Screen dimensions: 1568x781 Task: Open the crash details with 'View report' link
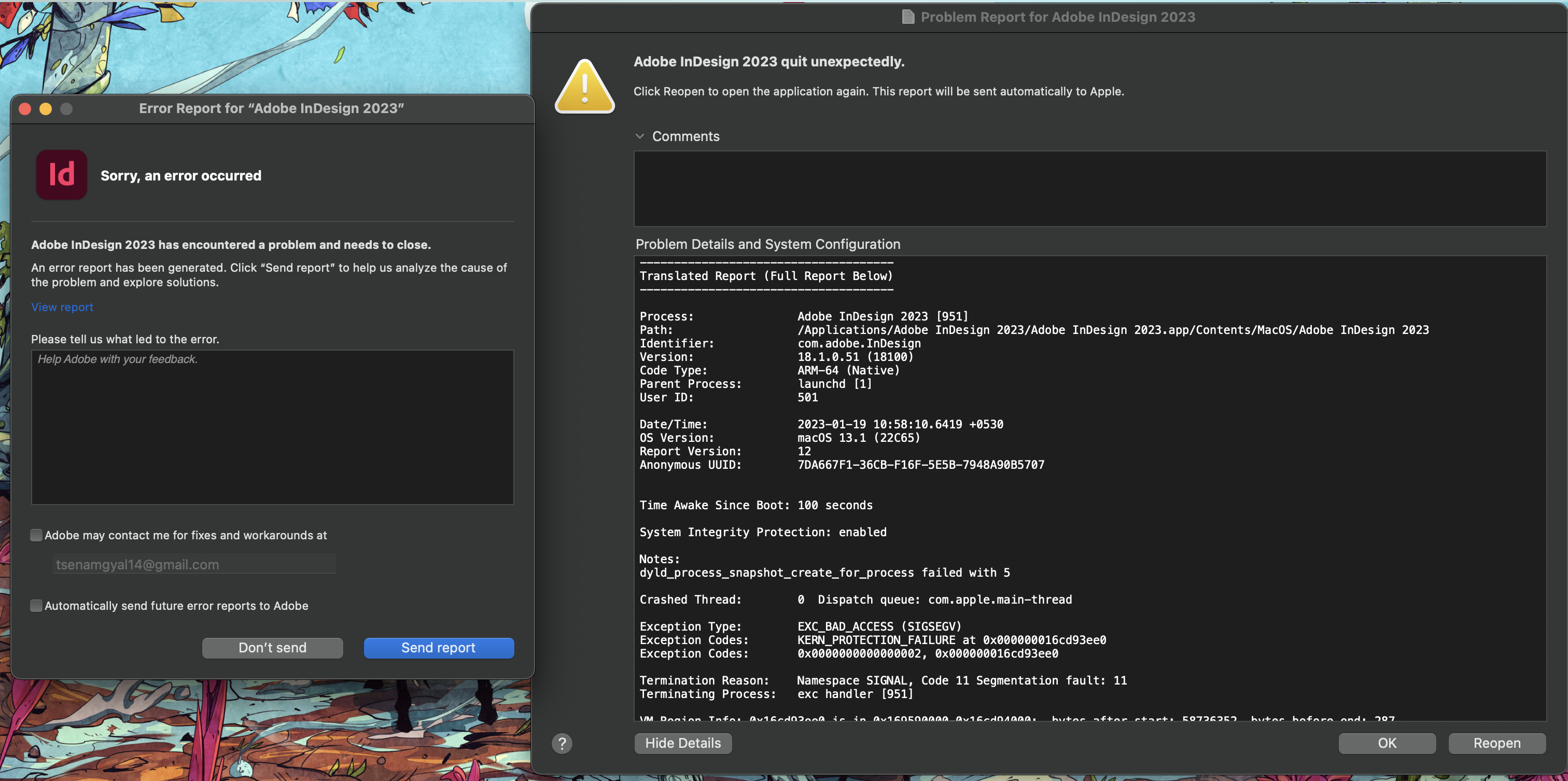62,307
